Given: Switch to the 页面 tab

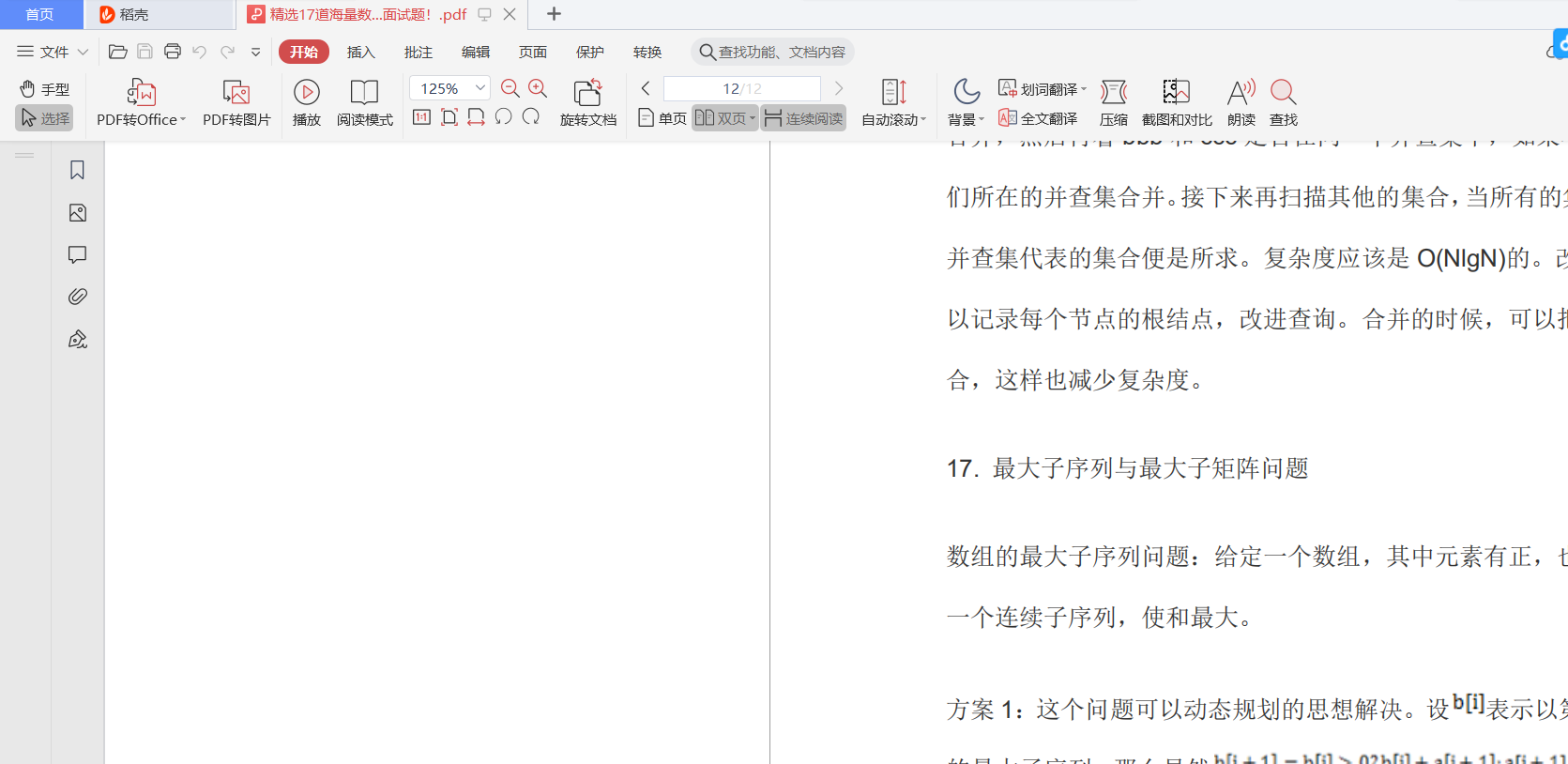Looking at the screenshot, I should [533, 52].
